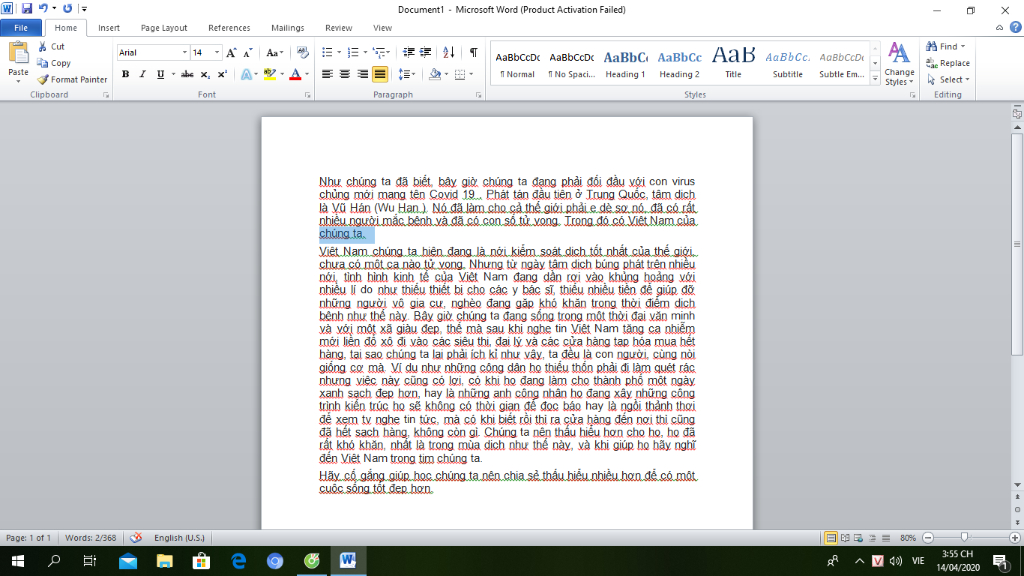Viewport: 1024px width, 576px height.
Task: Click the Save icon in the Quick Access Toolbar
Action: pos(27,8)
